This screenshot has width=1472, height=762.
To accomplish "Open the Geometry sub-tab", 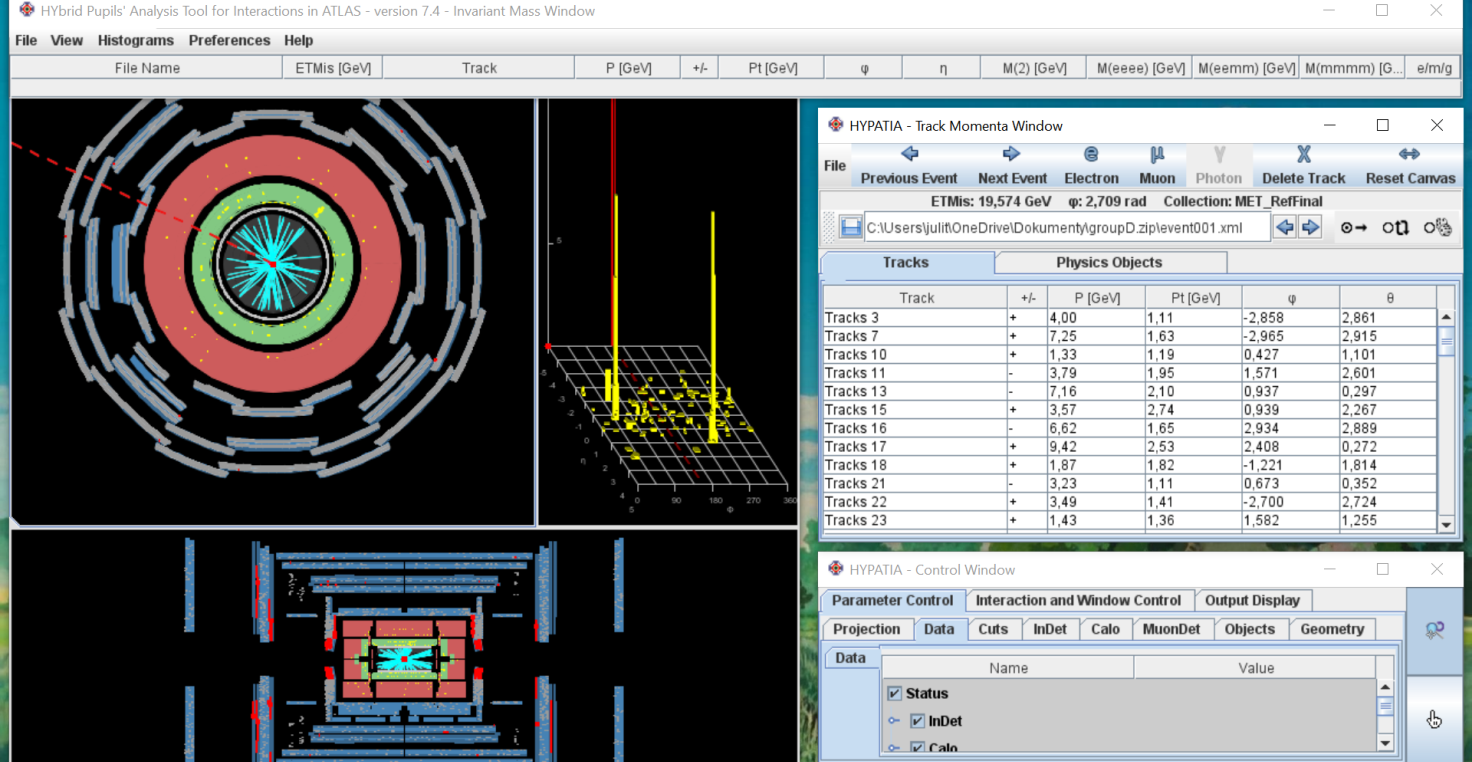I will pos(1332,629).
